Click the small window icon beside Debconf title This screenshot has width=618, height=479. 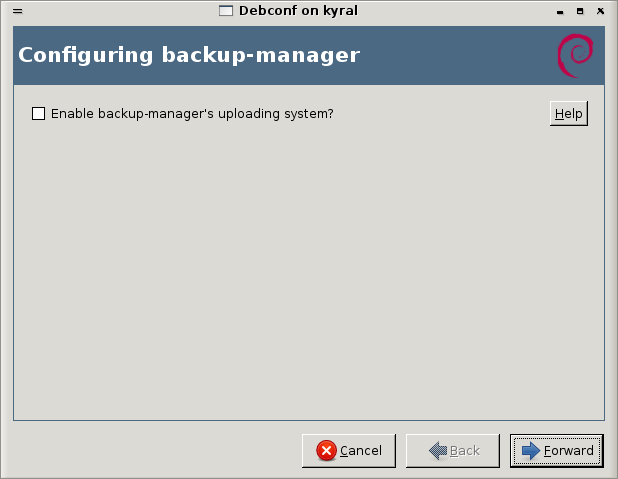coord(226,11)
